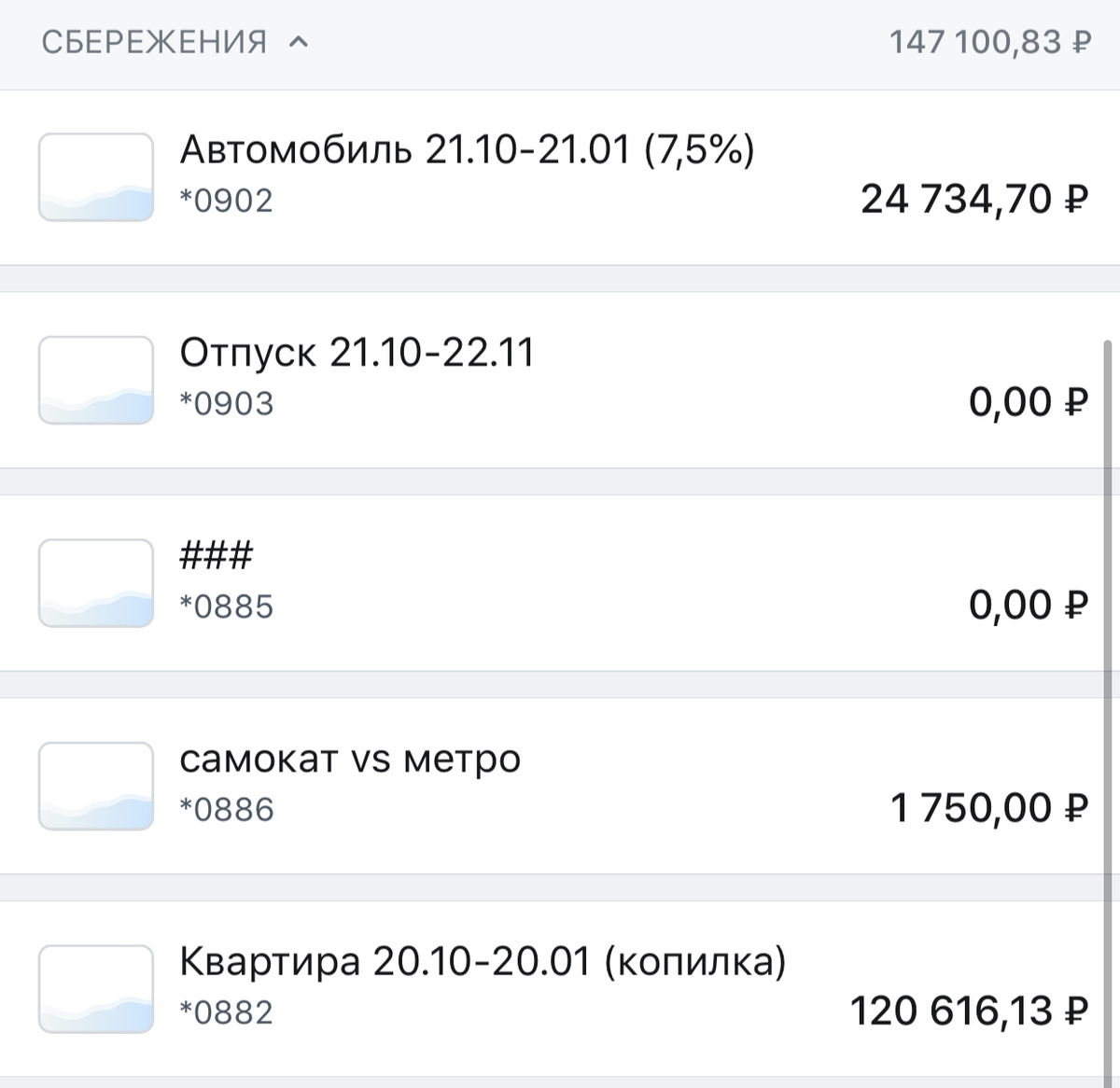Click the 120 616,13 ₽ balance
The width and height of the screenshot is (1120, 1088).
pyautogui.click(x=969, y=1011)
